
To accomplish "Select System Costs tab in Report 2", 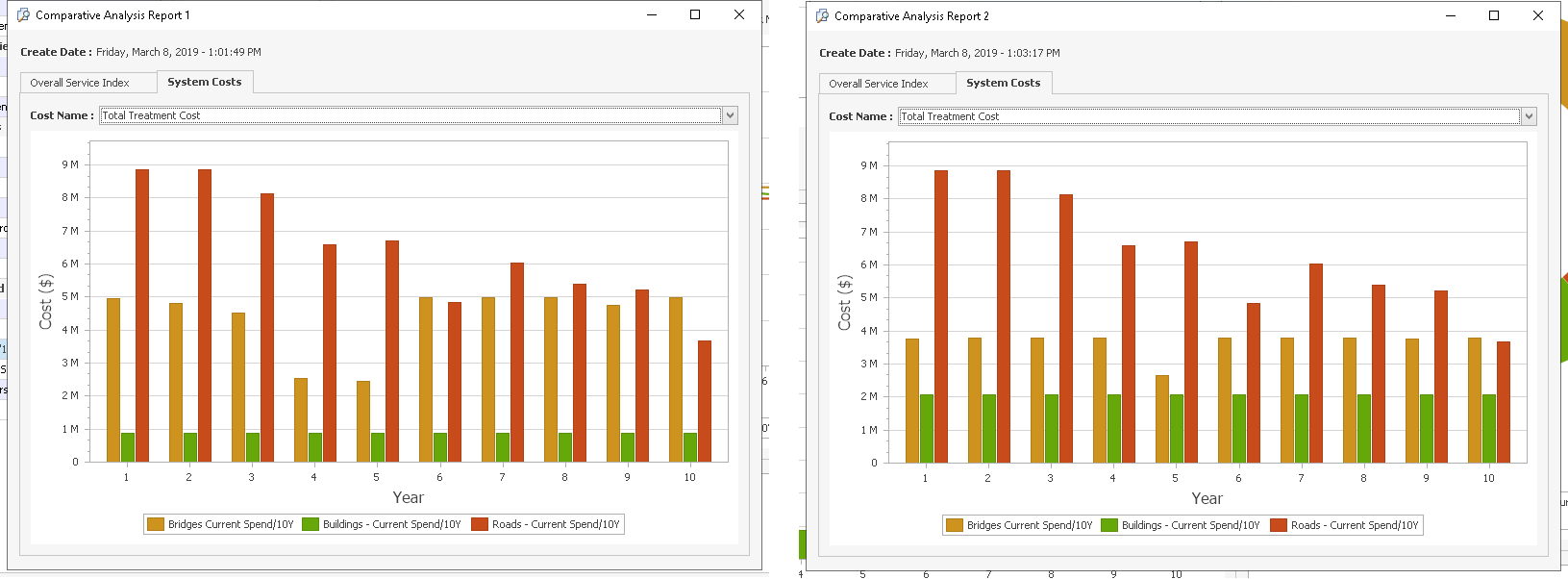I will [x=1003, y=83].
